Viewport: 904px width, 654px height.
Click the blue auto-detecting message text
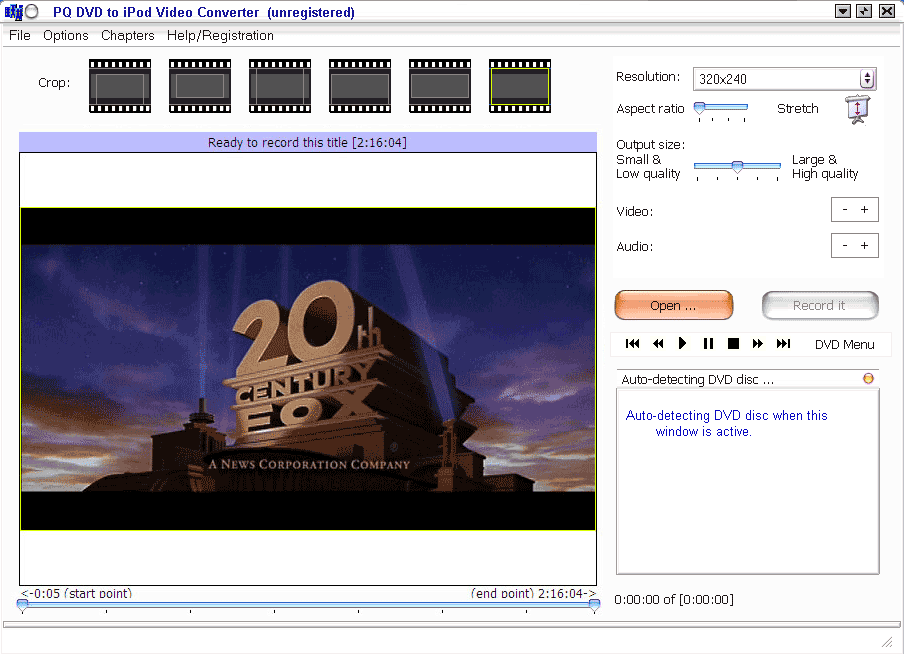tap(726, 423)
